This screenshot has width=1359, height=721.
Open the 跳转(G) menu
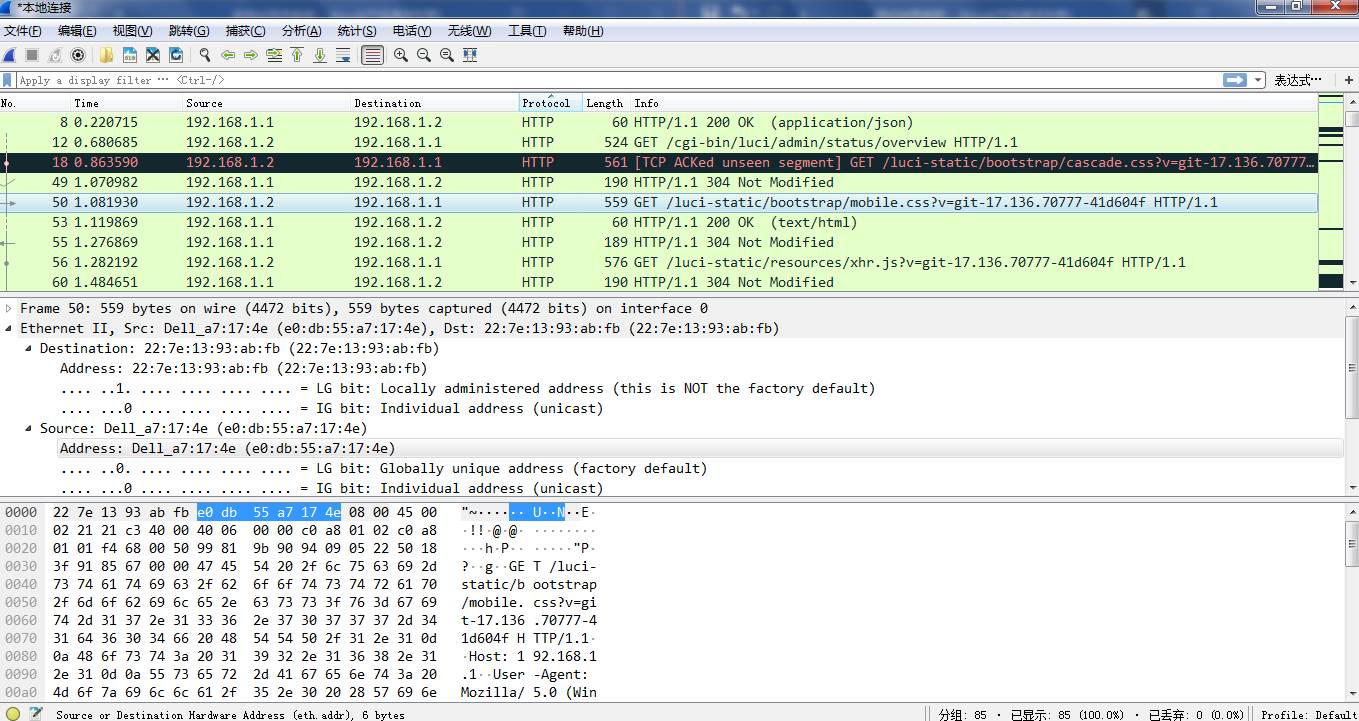coord(189,31)
